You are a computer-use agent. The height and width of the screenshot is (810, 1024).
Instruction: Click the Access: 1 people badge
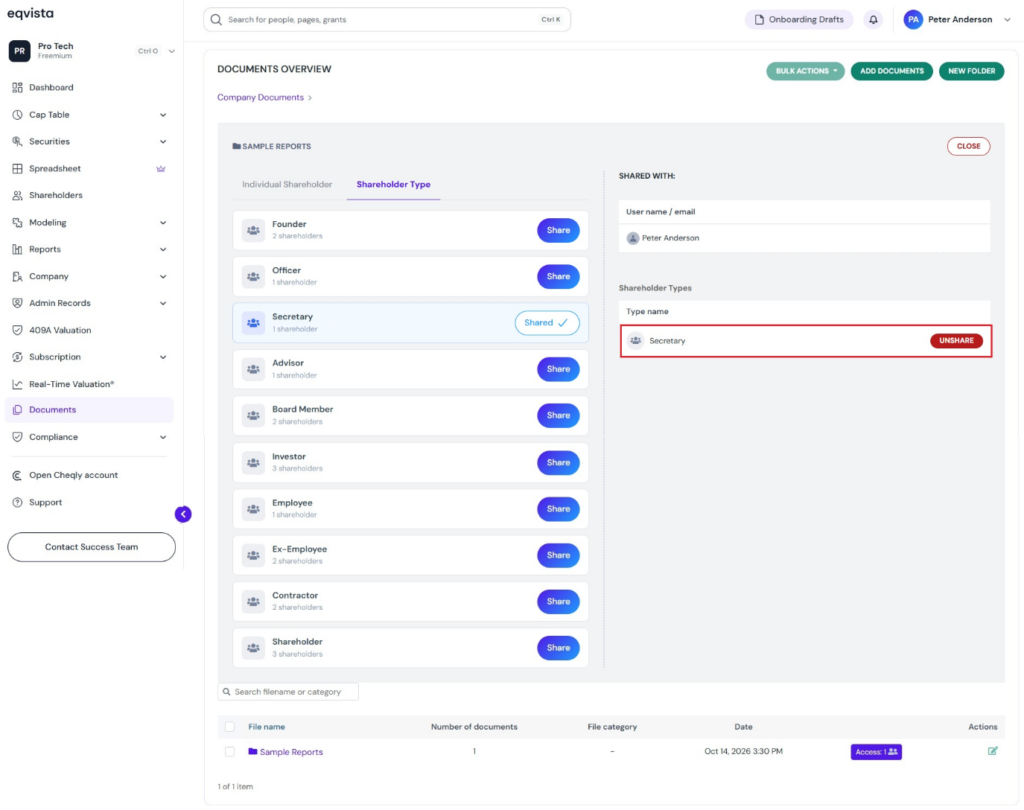[x=876, y=752]
